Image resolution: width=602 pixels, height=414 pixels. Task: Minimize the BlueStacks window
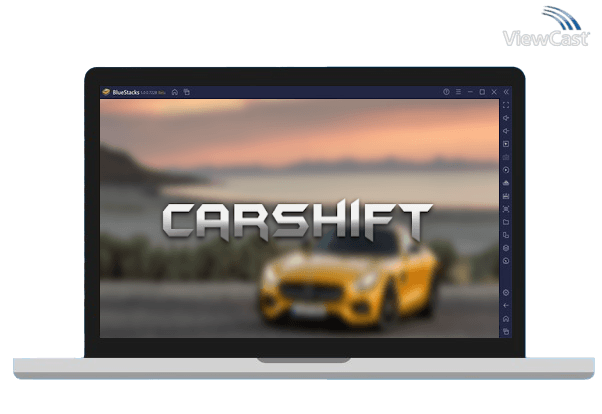tap(470, 92)
